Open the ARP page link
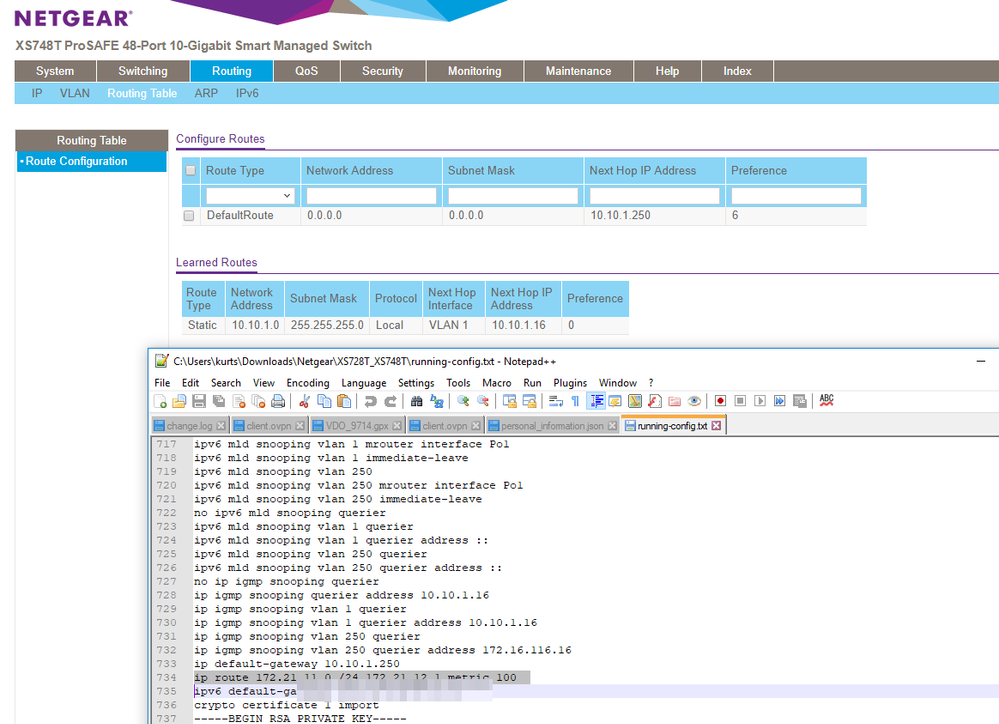 point(206,93)
